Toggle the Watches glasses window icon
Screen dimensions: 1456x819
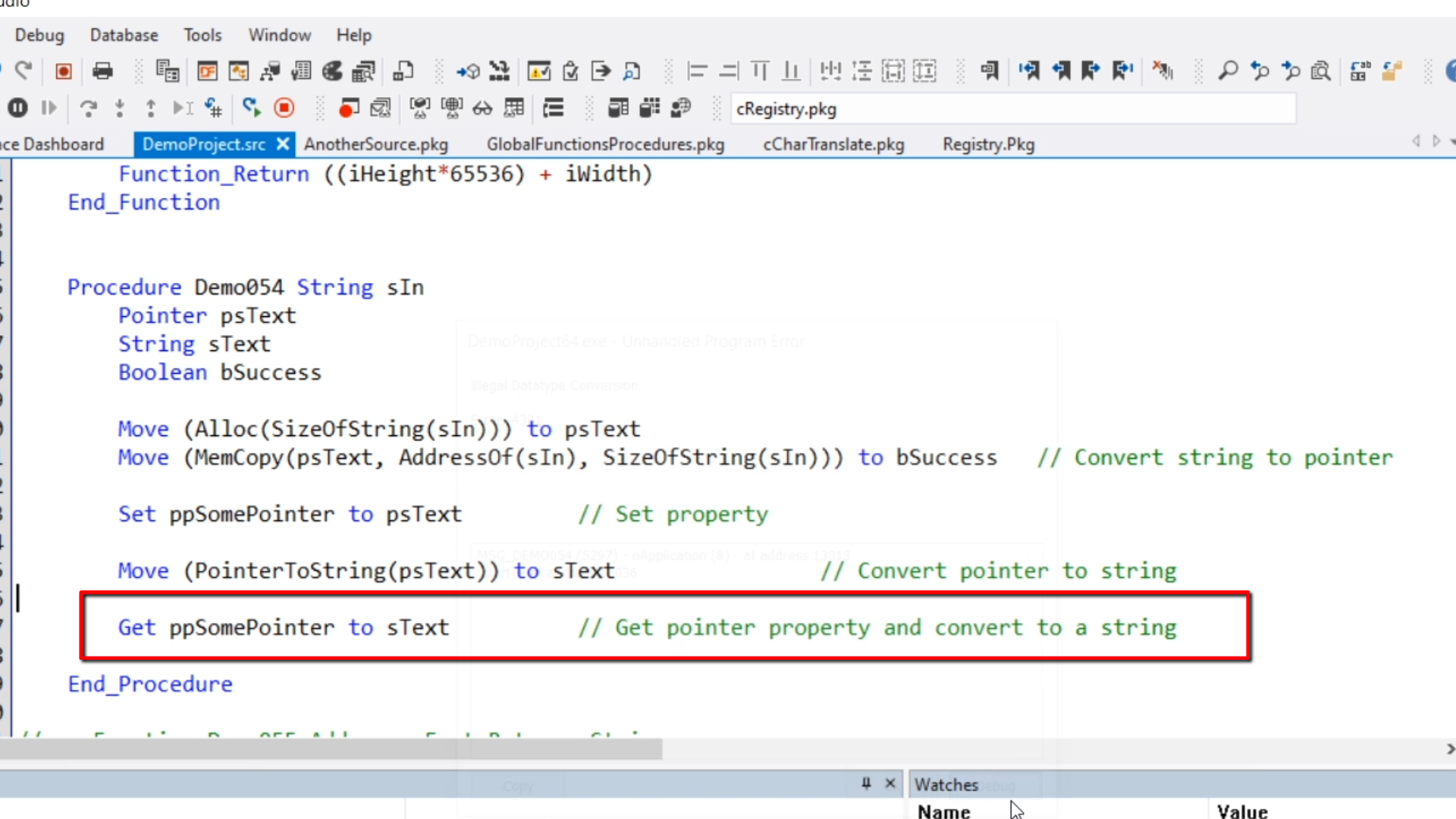482,108
